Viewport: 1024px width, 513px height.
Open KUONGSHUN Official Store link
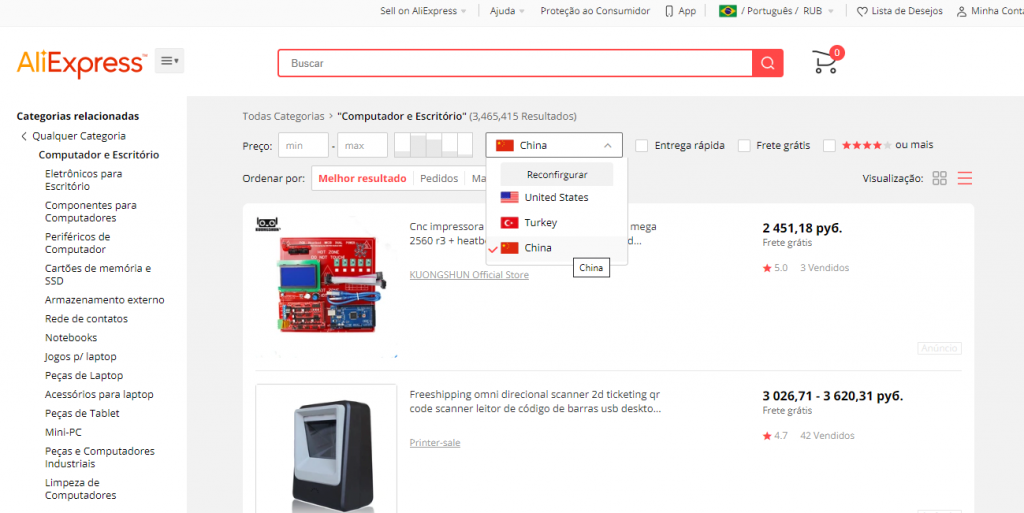469,275
